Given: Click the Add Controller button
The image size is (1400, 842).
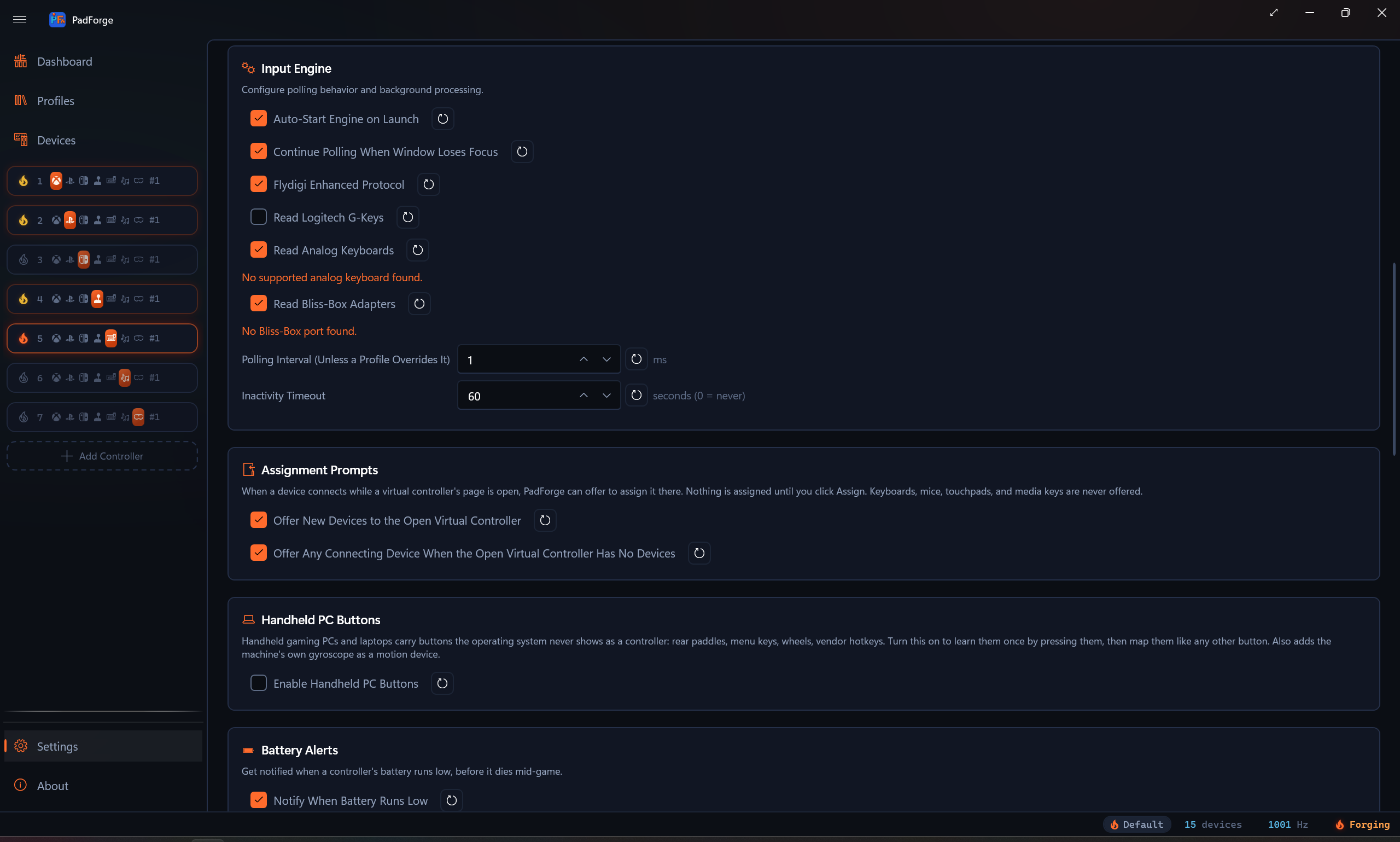Looking at the screenshot, I should pyautogui.click(x=103, y=456).
